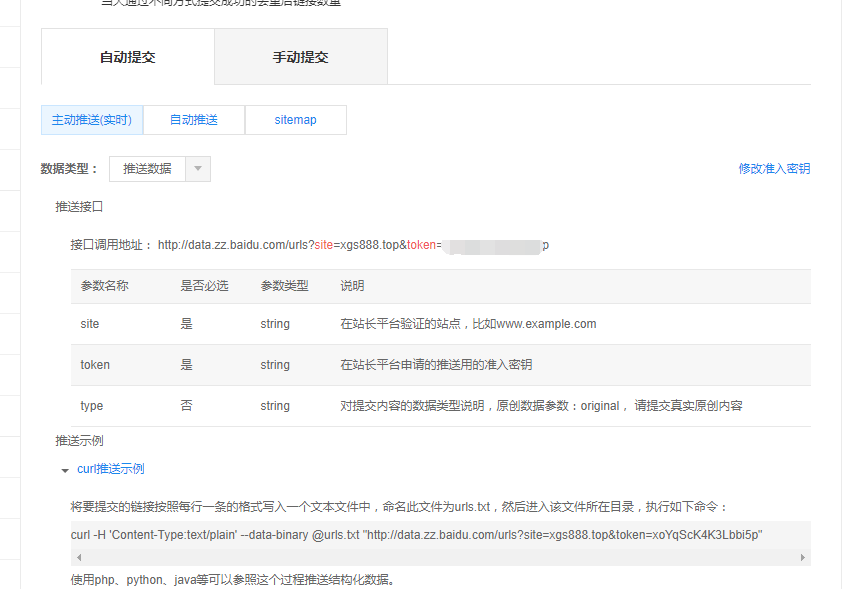Viewport: 854px width, 589px height.
Task: Click the php、python、java note text
Action: [x=233, y=580]
